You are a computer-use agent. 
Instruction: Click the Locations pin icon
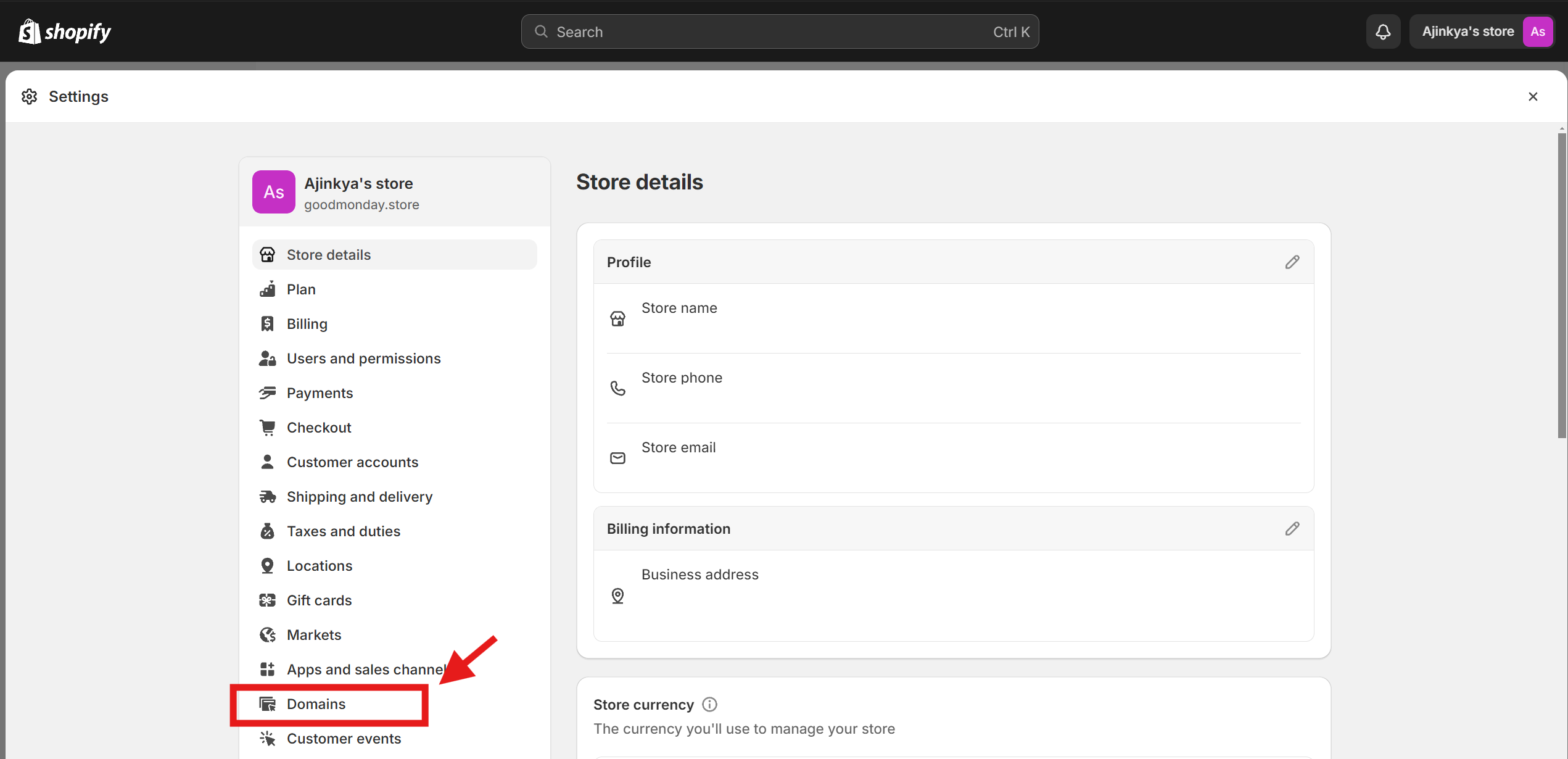[x=267, y=566]
